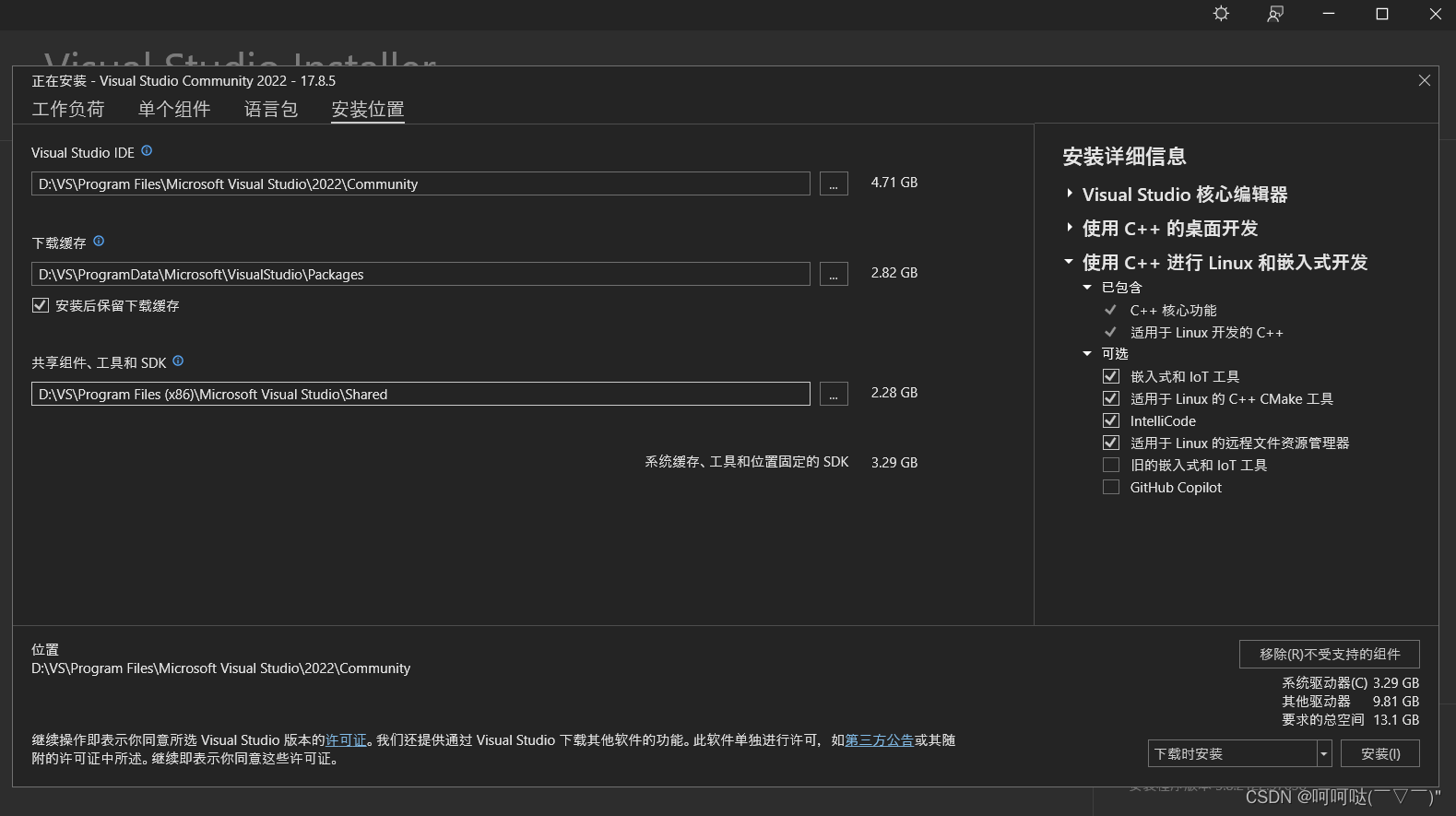Click 系统驱动器(C) 3.29 GB text
This screenshot has height=816, width=1456.
pos(1350,682)
